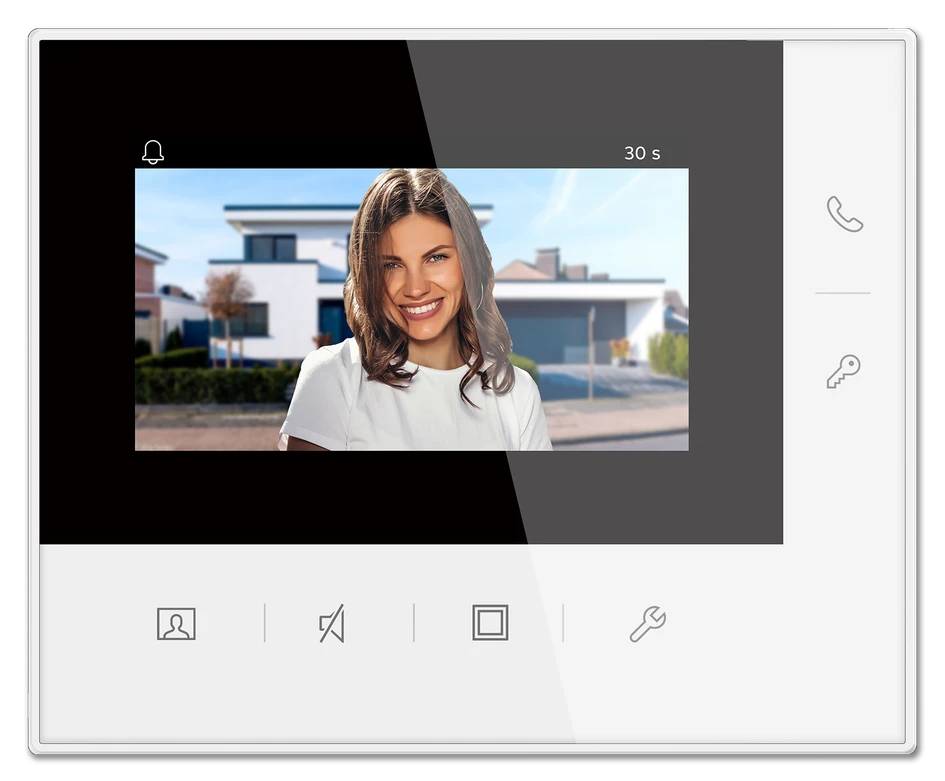Viewport: 945px width, 781px height.
Task: Silence the ringtone using the mute icon
Action: tap(331, 623)
